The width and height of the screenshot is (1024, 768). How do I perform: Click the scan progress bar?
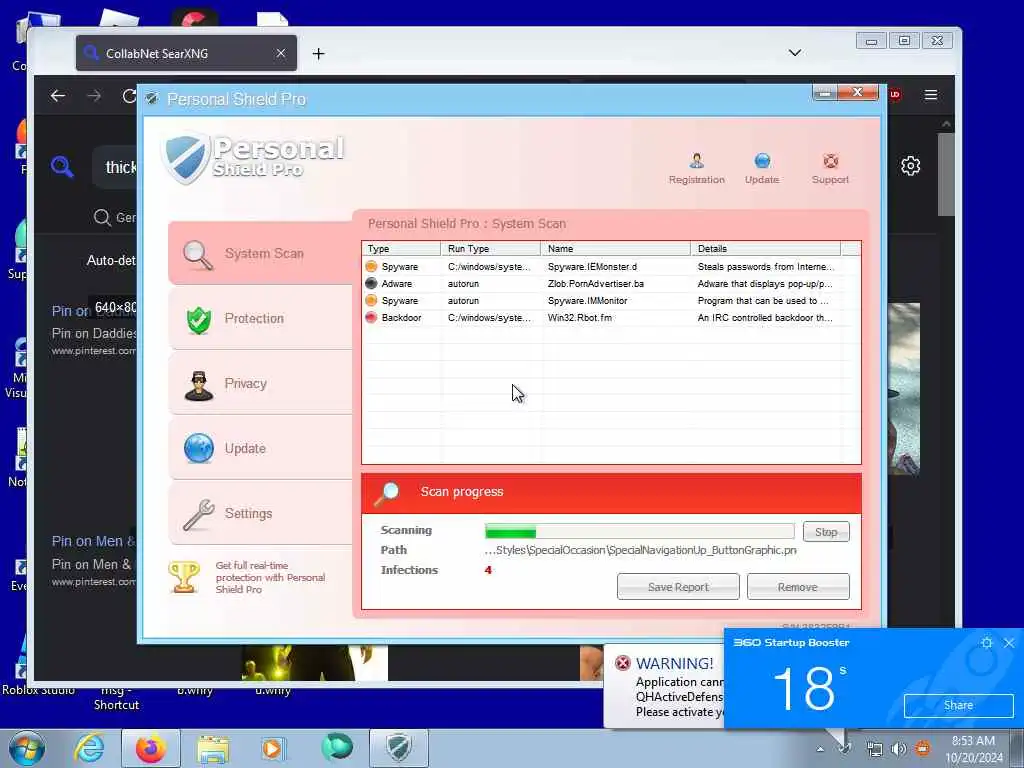tap(639, 532)
